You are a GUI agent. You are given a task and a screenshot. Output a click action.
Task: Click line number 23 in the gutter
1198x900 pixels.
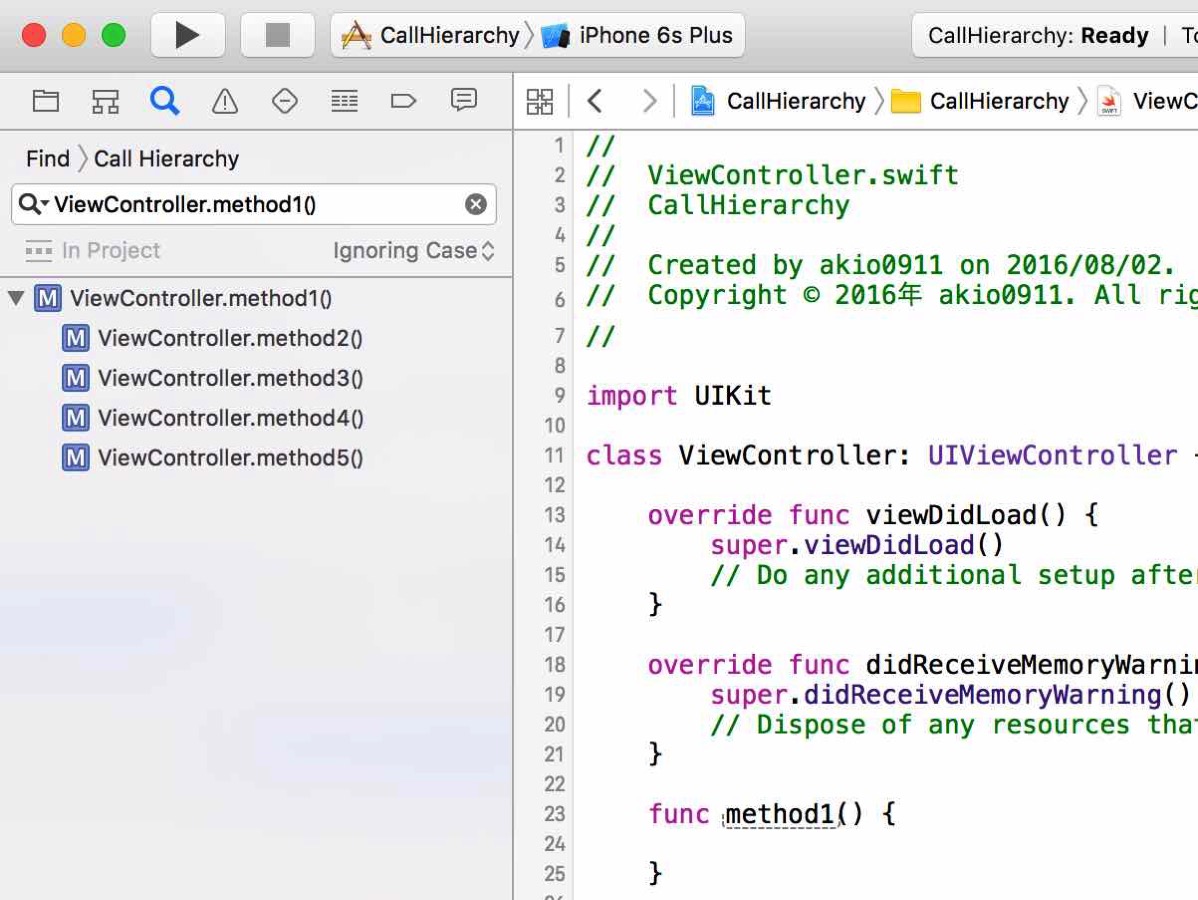coord(555,814)
